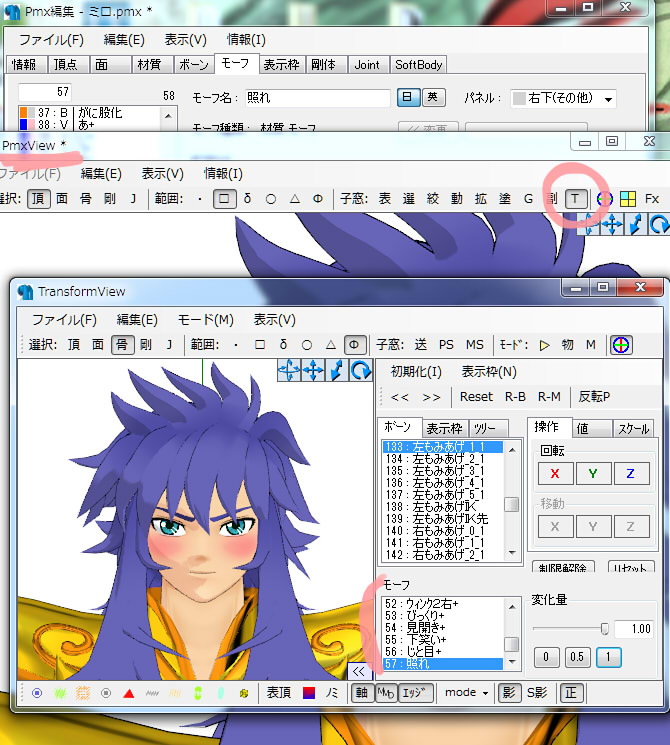Click the Reset button in TransformView
670x745 pixels.
[x=476, y=396]
